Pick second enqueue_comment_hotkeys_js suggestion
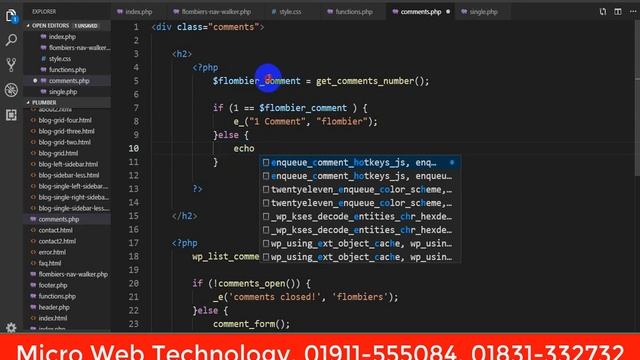640x360 pixels. click(x=360, y=176)
